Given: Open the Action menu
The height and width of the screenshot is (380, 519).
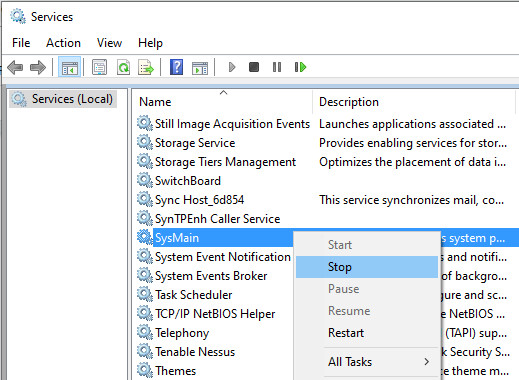Looking at the screenshot, I should tap(63, 43).
